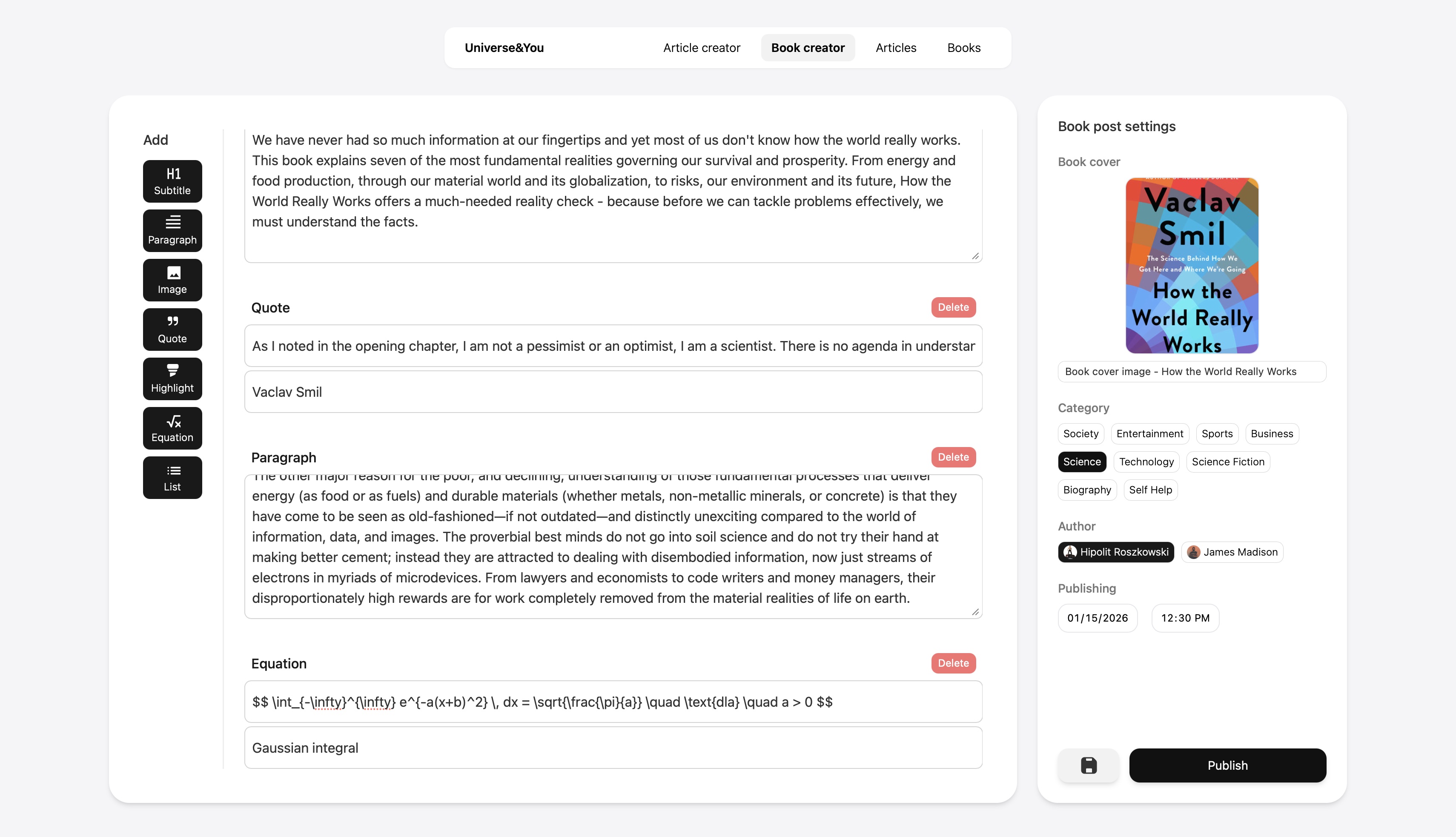1456x837 pixels.
Task: Click the Gaussian integral caption field
Action: pyautogui.click(x=613, y=747)
